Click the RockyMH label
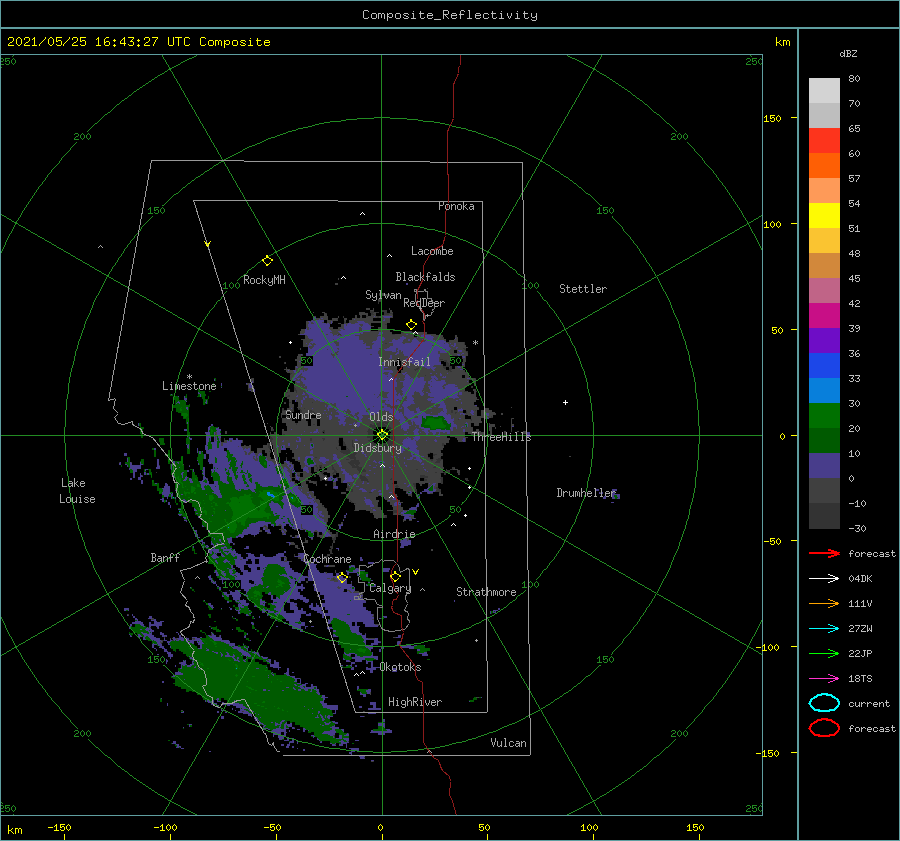The height and width of the screenshot is (841, 900). [264, 280]
